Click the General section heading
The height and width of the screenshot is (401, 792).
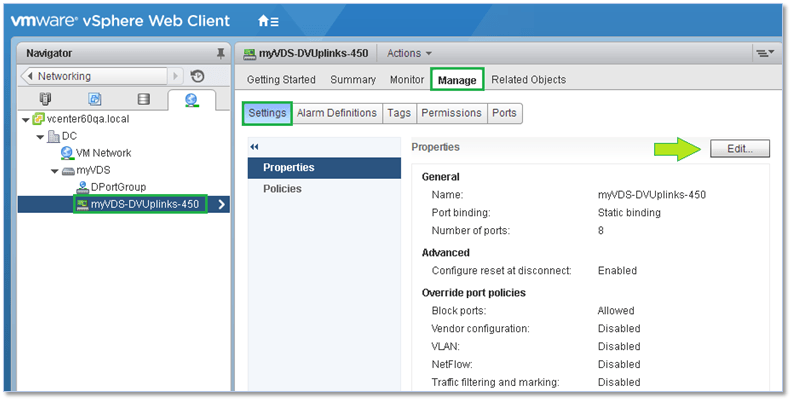tap(440, 177)
